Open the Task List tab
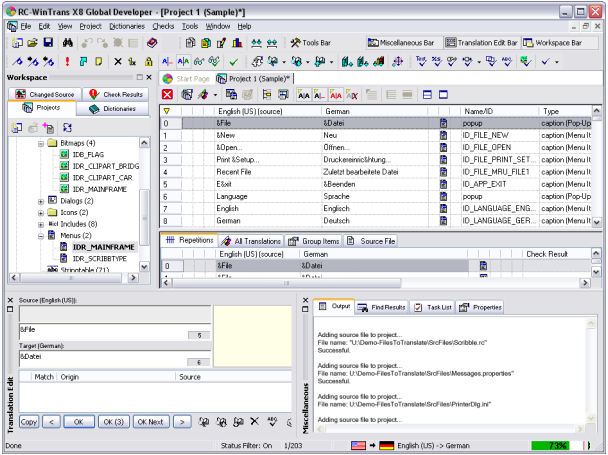The width and height of the screenshot is (608, 455). [432, 307]
